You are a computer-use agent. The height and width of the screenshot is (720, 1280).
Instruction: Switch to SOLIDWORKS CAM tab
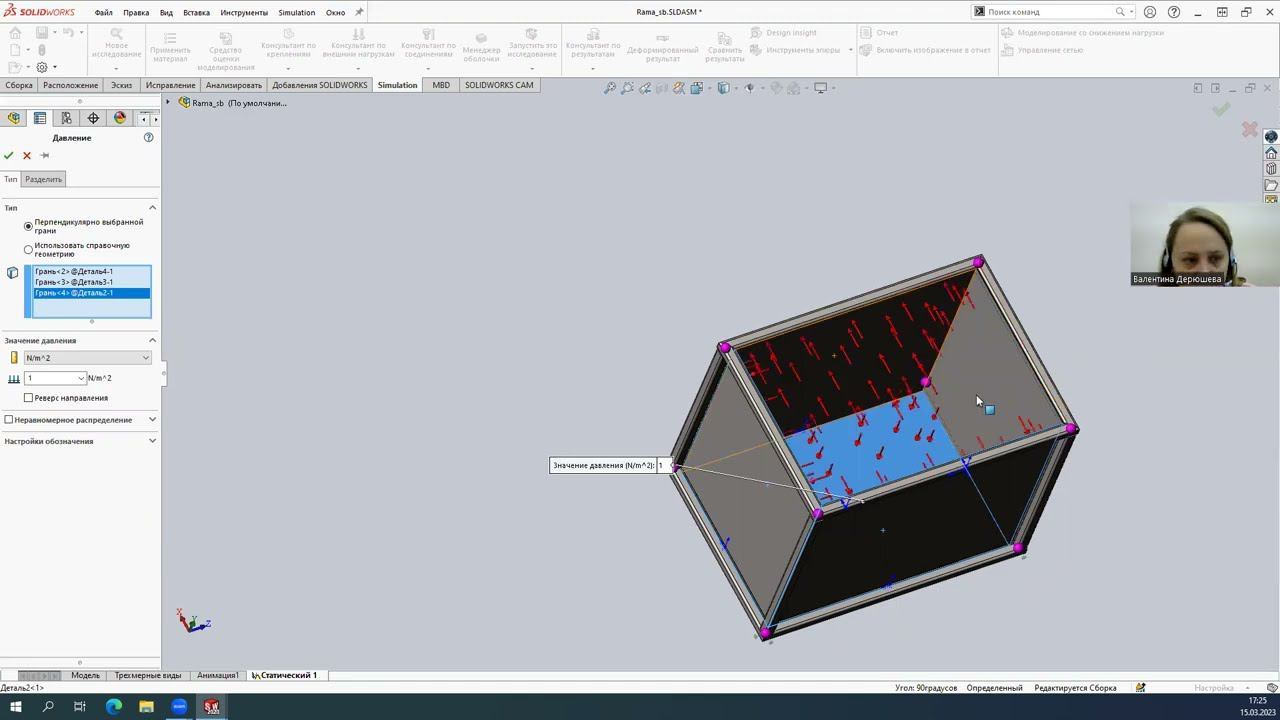(499, 85)
